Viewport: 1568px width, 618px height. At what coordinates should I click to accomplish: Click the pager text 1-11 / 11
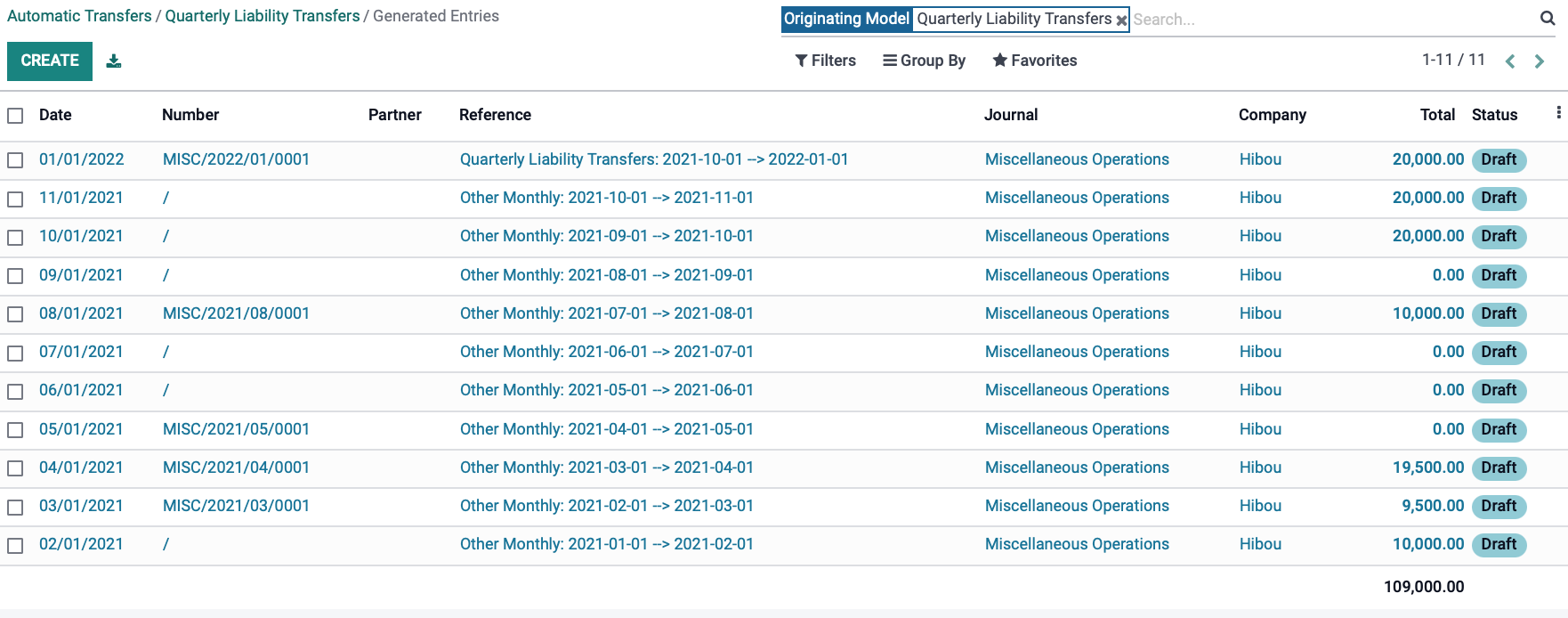(x=1453, y=60)
